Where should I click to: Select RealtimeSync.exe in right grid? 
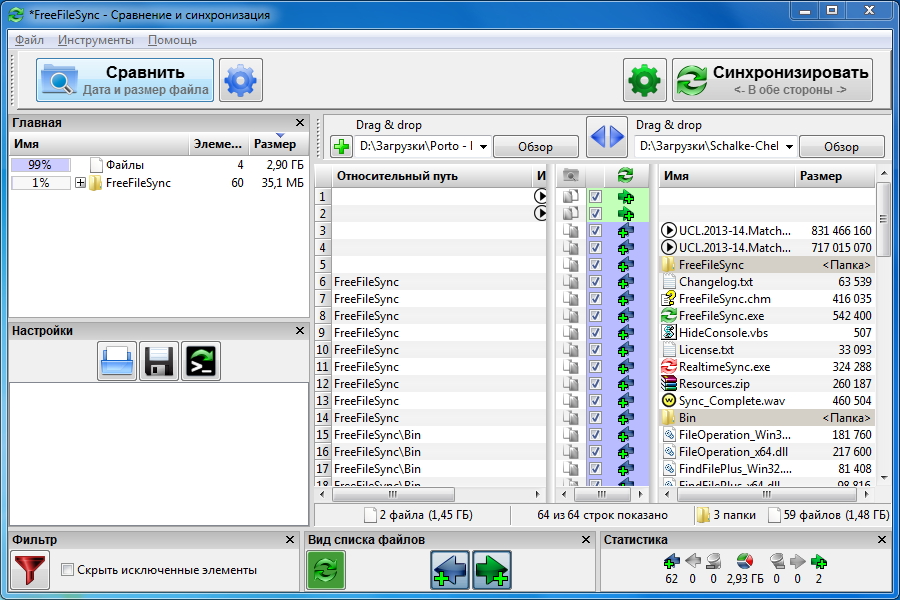coord(767,367)
